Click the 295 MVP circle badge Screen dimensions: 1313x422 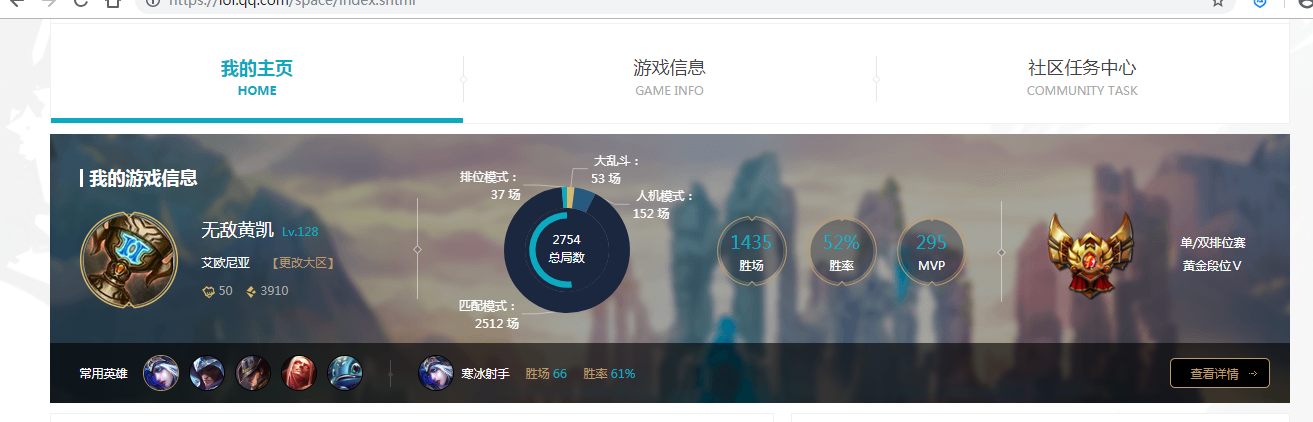pos(931,251)
